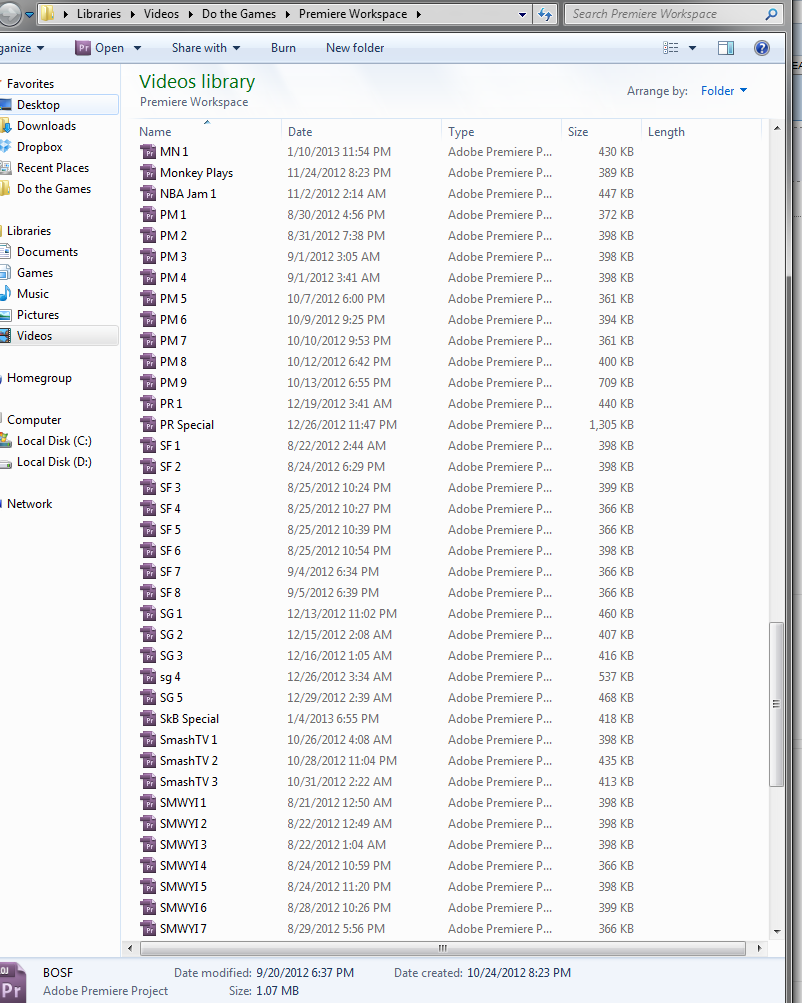Click the Premiere icon next to SMWYI 7
The width and height of the screenshot is (802, 1003).
pos(148,929)
